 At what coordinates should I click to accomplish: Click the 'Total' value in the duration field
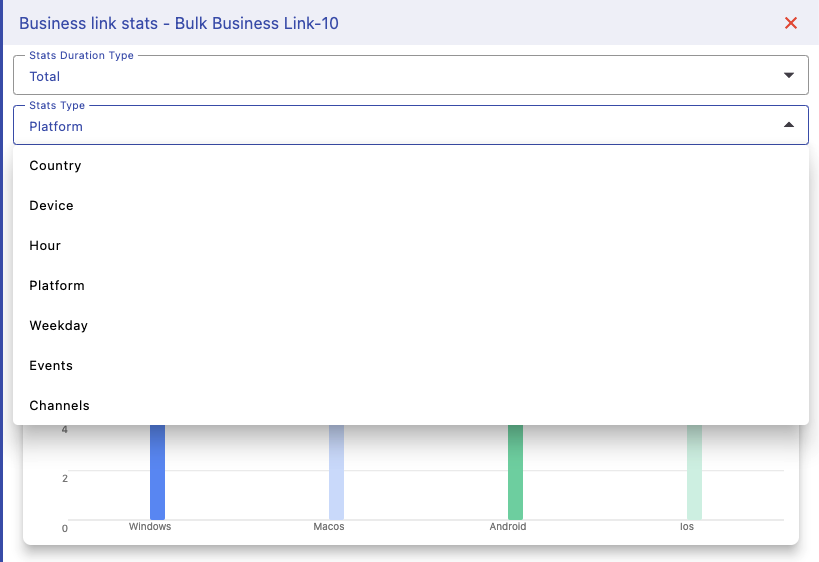45,76
